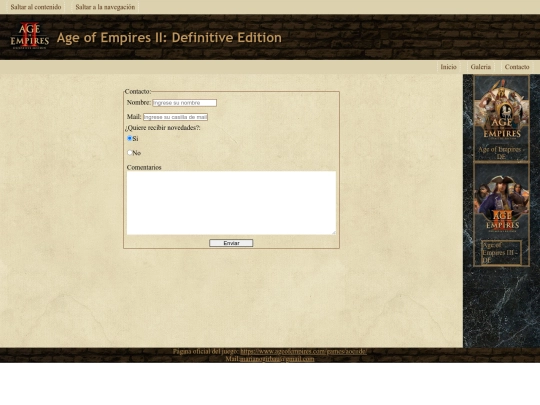Click the 'Nombre:' label
540x405 pixels.
138,102
